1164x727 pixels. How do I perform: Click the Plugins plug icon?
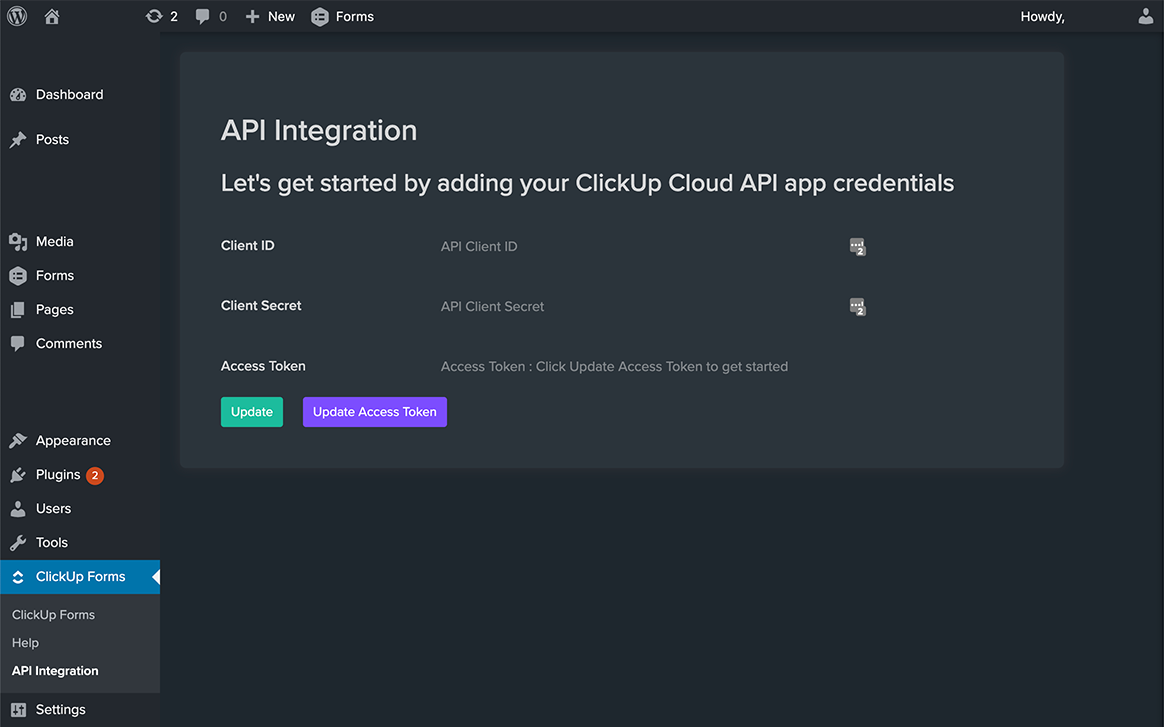pyautogui.click(x=18, y=475)
